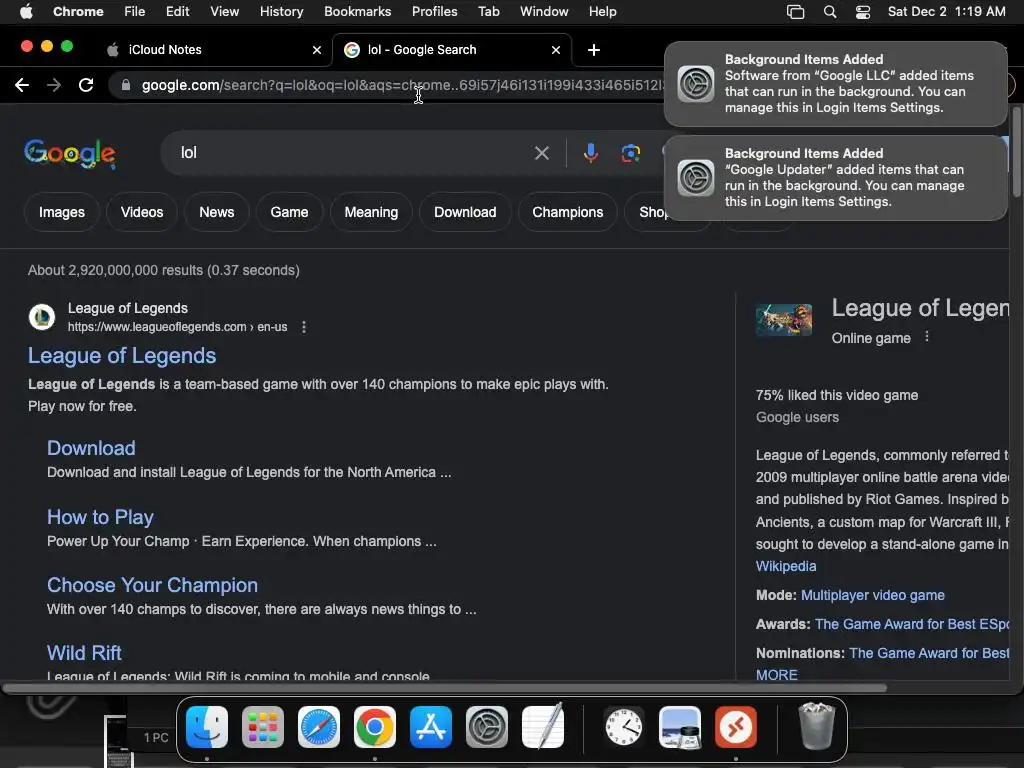The width and height of the screenshot is (1024, 768).
Task: Go back with the browser back arrow
Action: (22, 85)
